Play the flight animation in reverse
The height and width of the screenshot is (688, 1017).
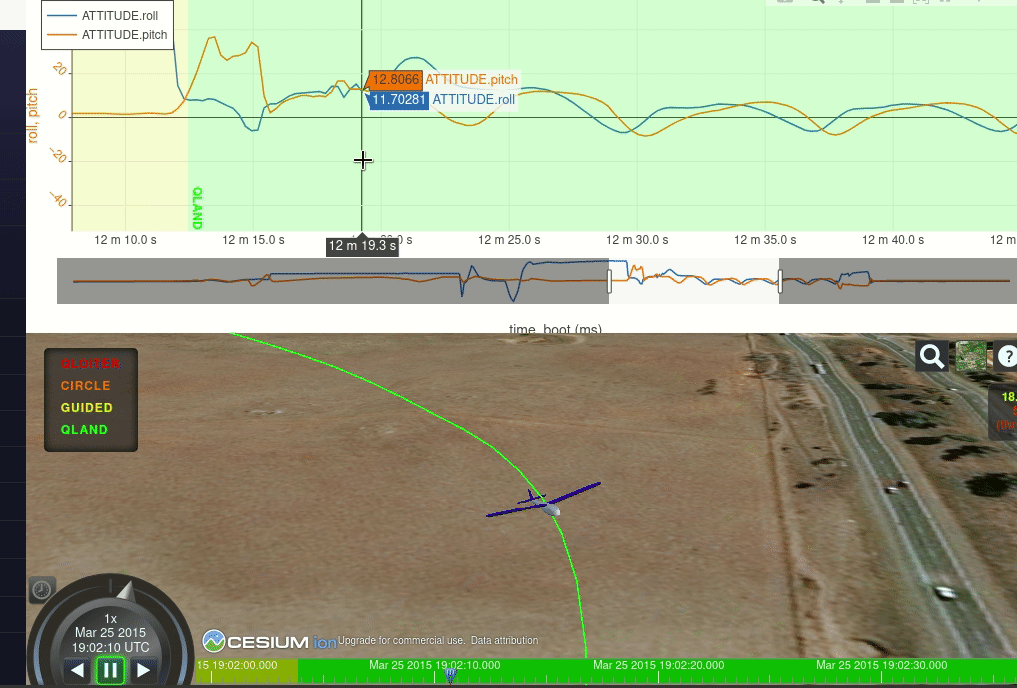coord(77,670)
